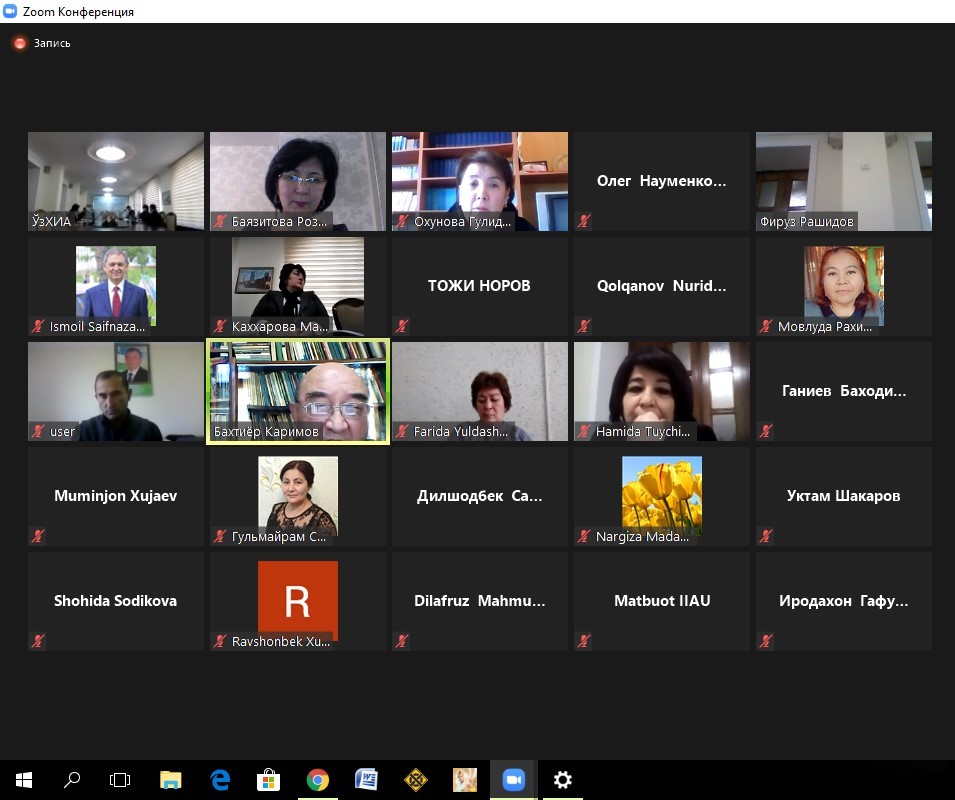Screen dimensions: 955x800
Task: Open Google Chrome from the taskbar
Action: point(318,780)
